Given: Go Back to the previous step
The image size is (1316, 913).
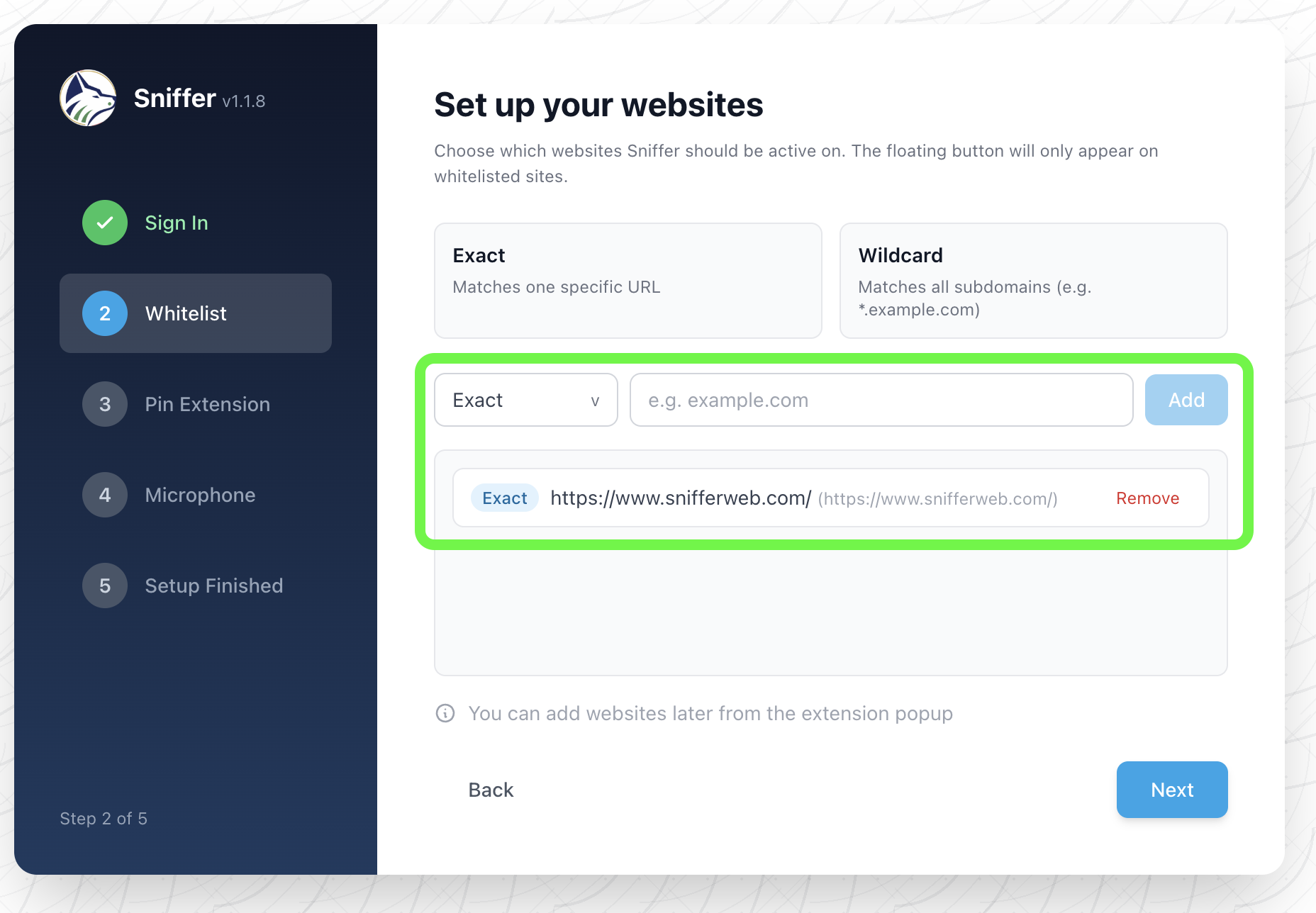Looking at the screenshot, I should [x=491, y=789].
